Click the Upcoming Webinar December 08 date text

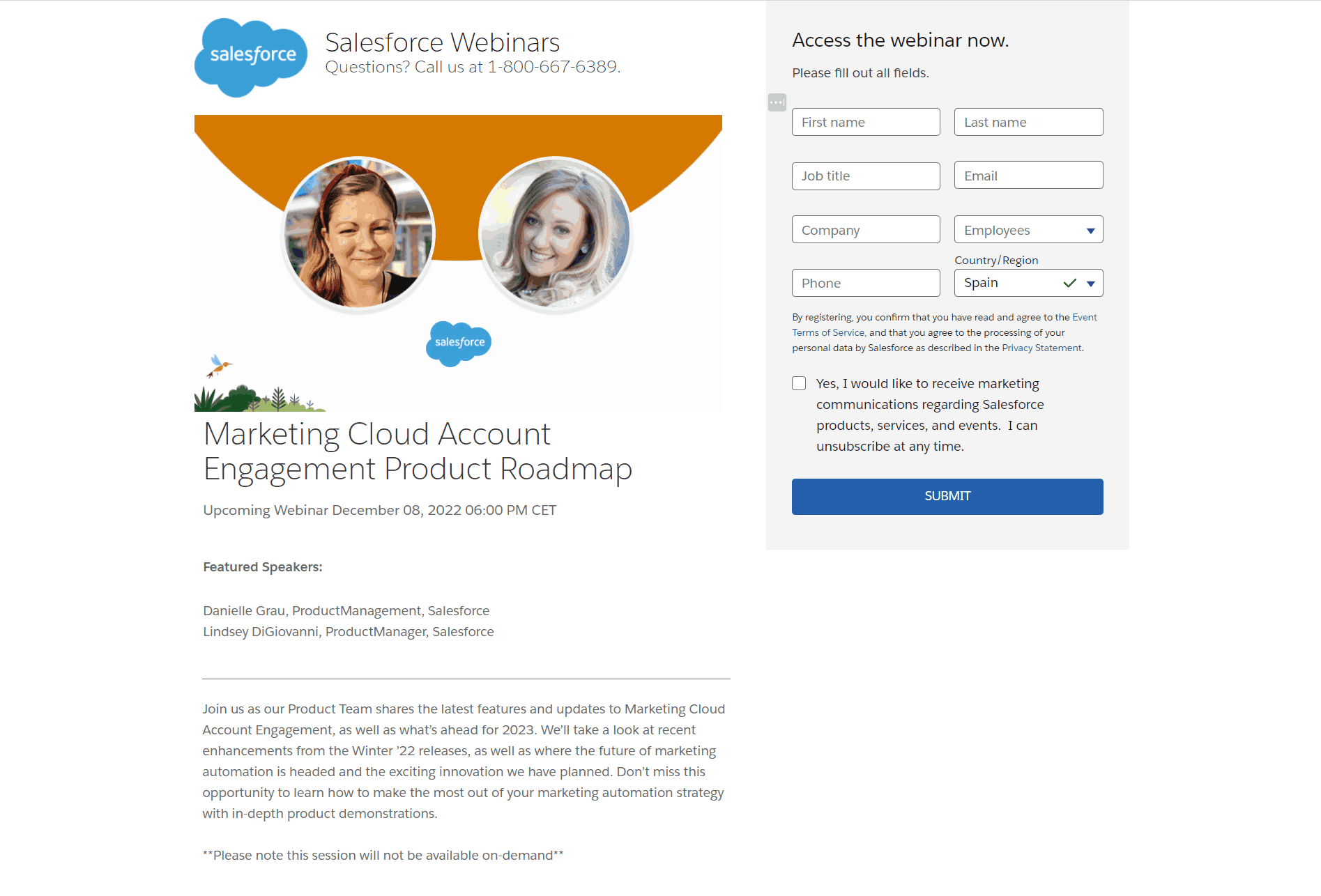tap(379, 510)
